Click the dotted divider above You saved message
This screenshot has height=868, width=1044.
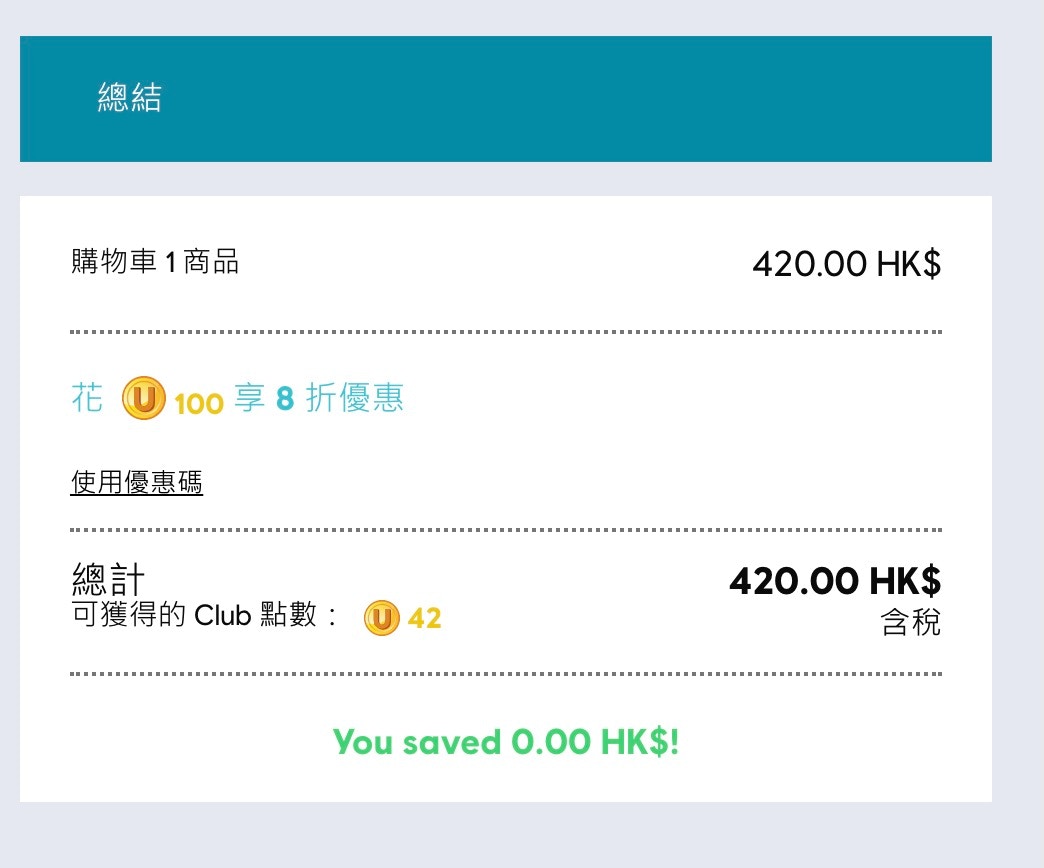506,674
